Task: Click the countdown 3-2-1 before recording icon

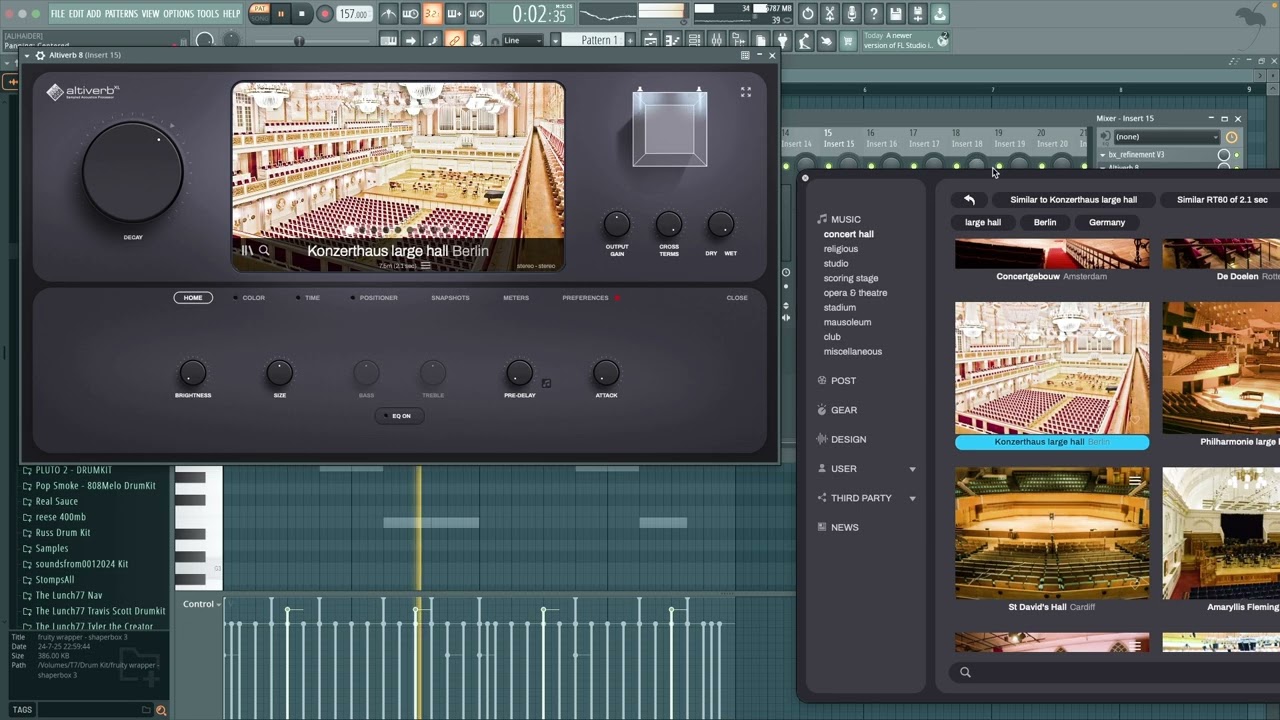Action: click(x=432, y=14)
